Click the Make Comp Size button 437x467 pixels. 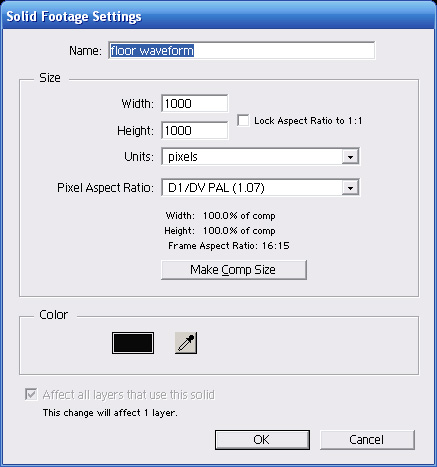tap(234, 270)
